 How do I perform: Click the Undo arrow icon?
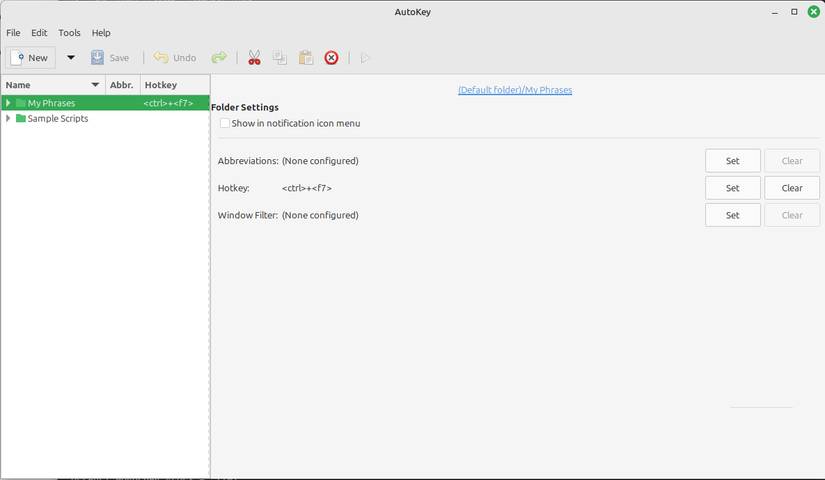[161, 58]
